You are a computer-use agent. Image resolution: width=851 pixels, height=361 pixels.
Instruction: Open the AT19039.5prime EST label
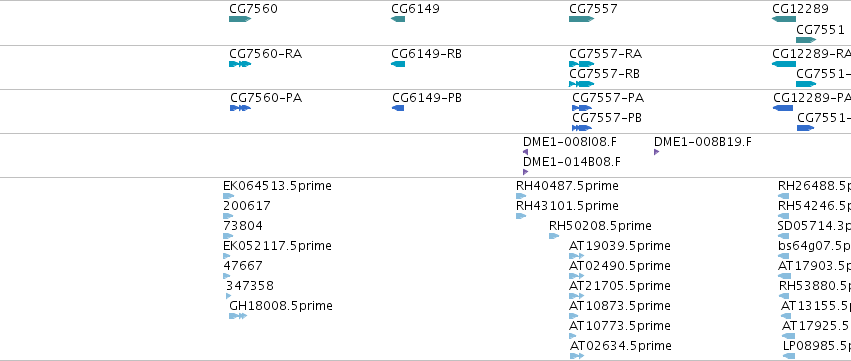tap(620, 246)
